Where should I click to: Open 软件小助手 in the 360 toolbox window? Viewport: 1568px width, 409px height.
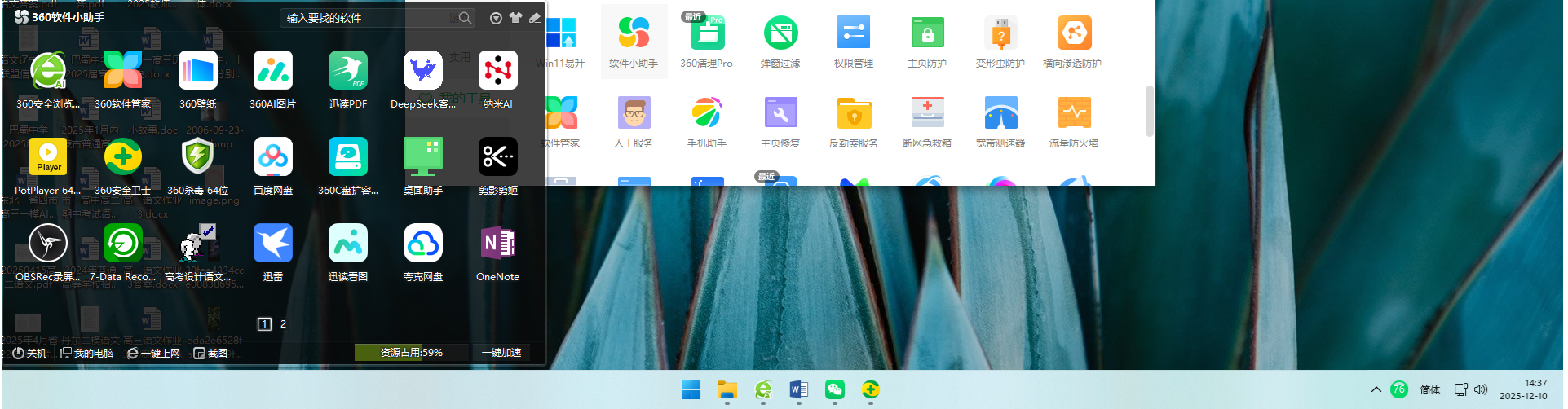[634, 42]
